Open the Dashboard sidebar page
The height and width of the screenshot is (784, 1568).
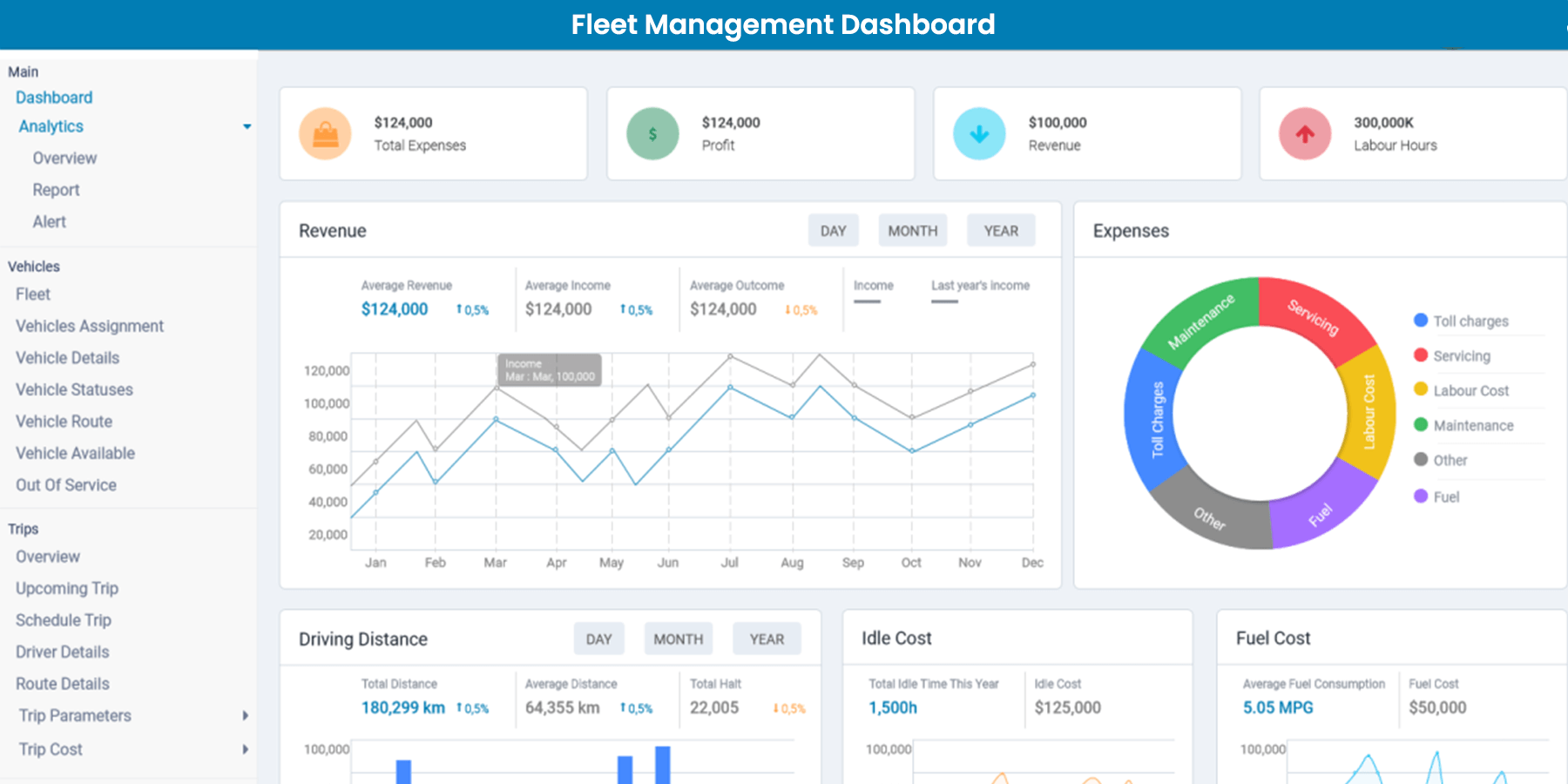tap(54, 97)
